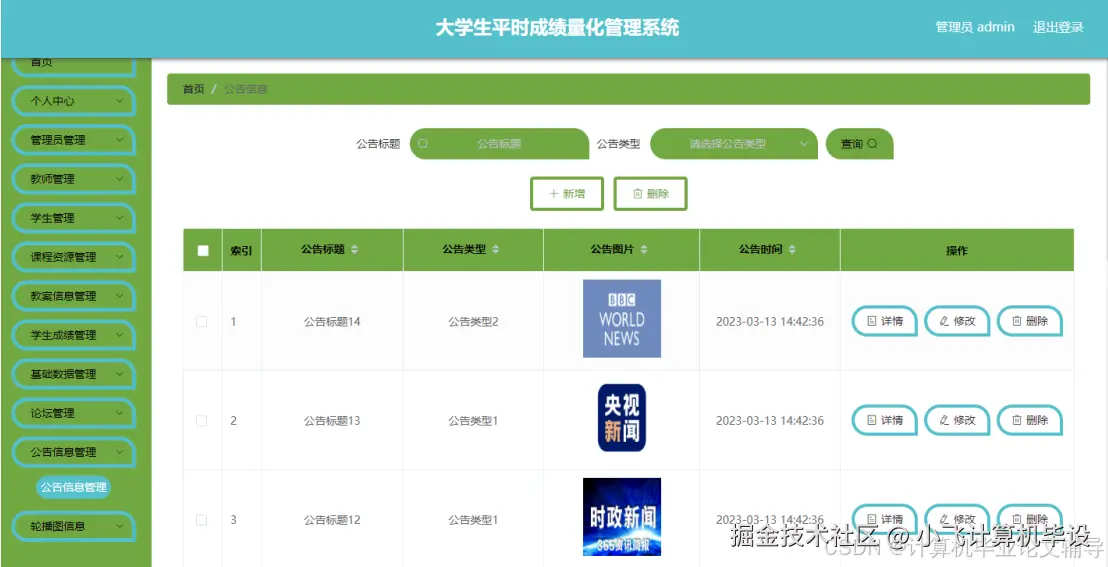
Task: Click toolbar 删除 batch delete button
Action: pyautogui.click(x=650, y=194)
